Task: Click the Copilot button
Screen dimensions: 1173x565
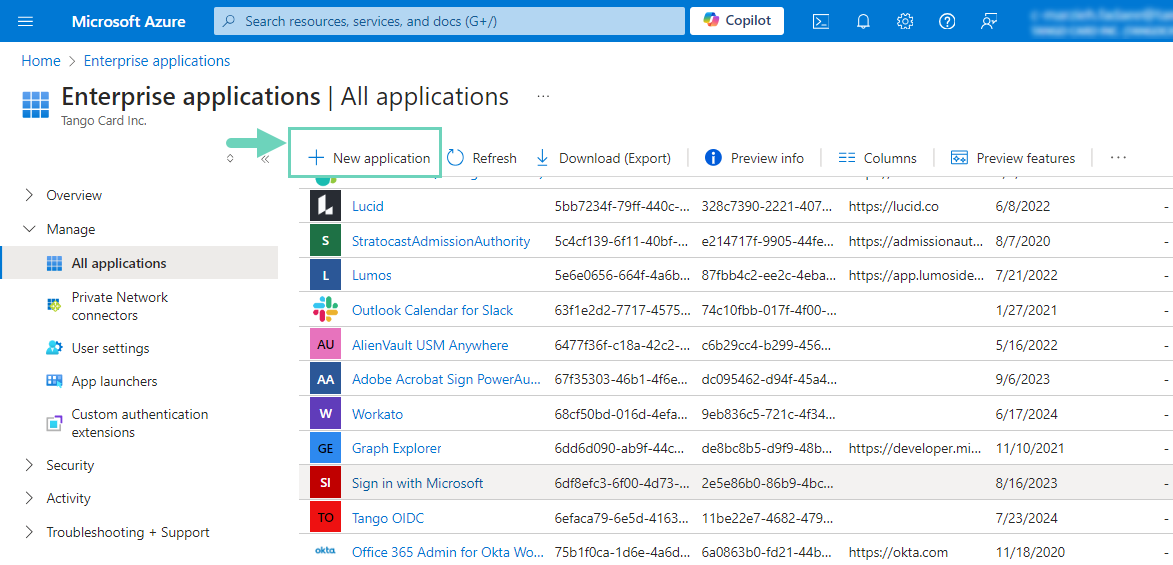Action: [x=737, y=21]
